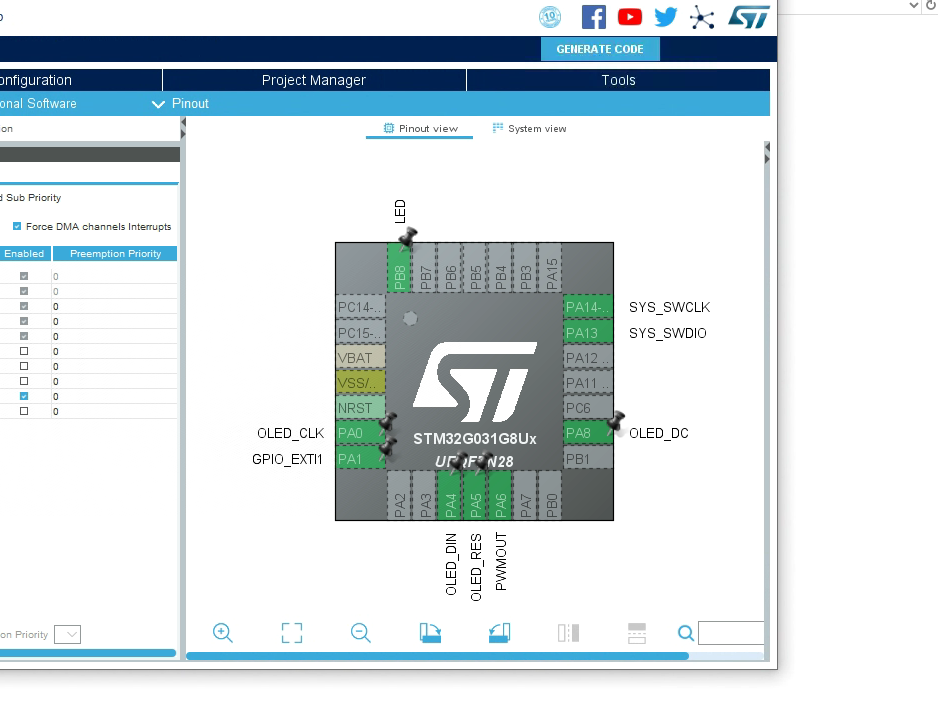Click the OLED_DC signal label
Image resolution: width=938 pixels, height=717 pixels.
(x=659, y=433)
